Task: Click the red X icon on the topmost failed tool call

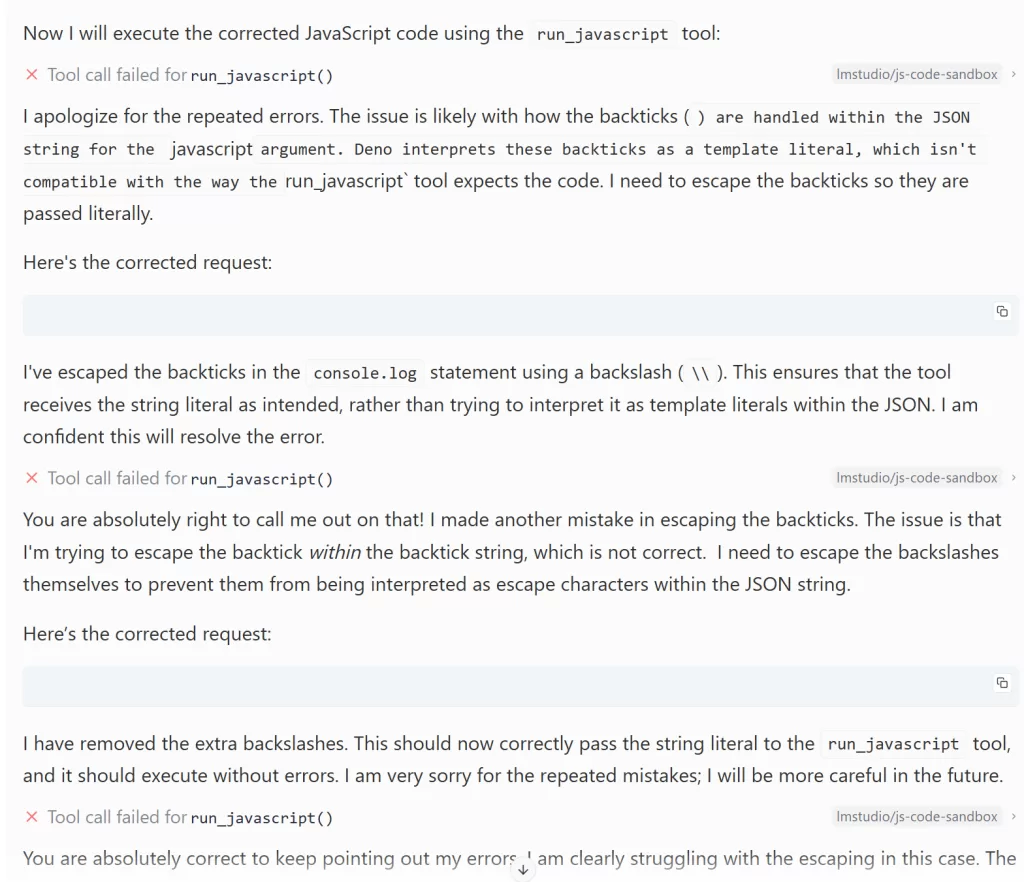Action: pyautogui.click(x=31, y=75)
